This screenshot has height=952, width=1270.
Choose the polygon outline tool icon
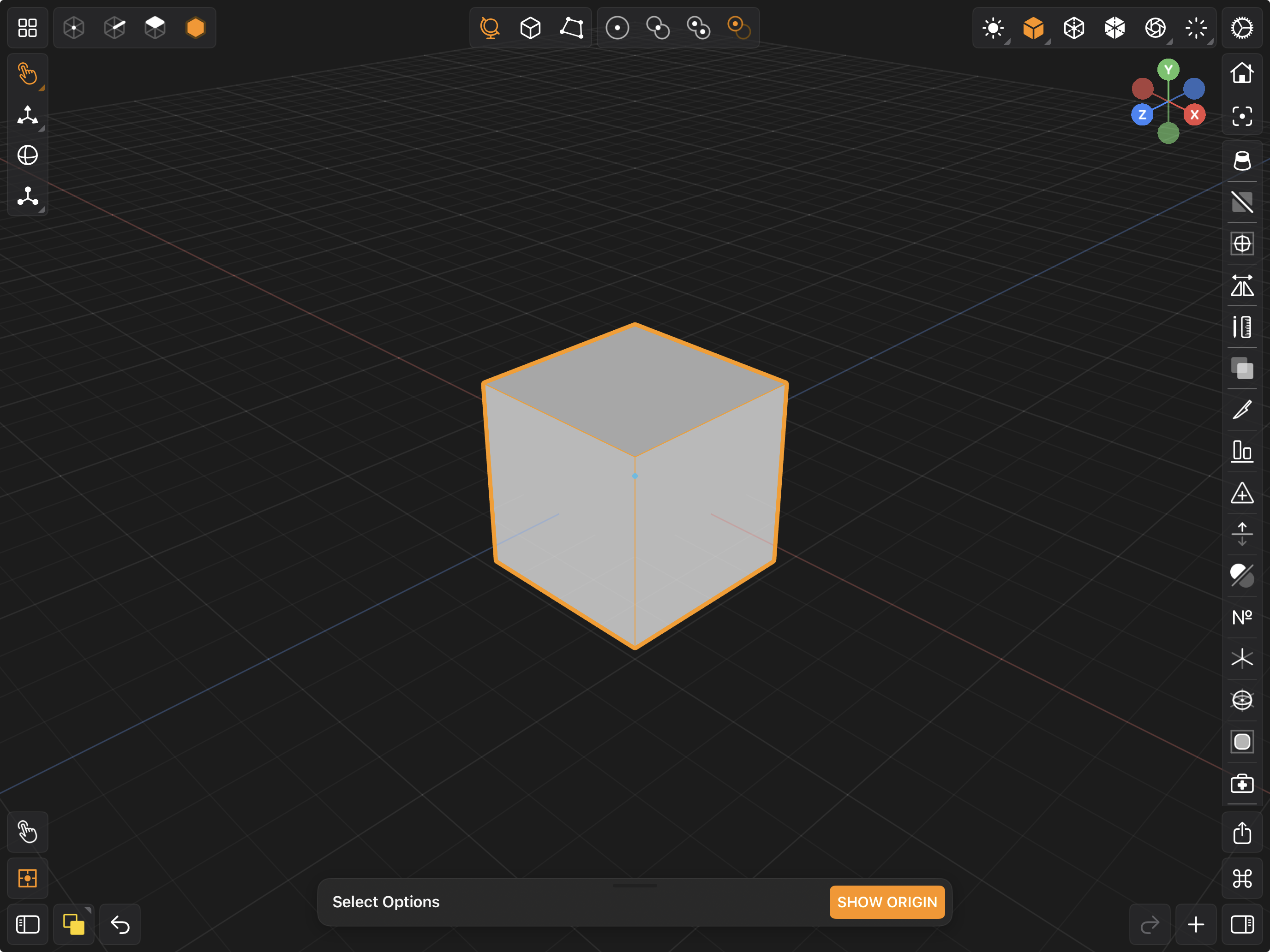[x=572, y=28]
